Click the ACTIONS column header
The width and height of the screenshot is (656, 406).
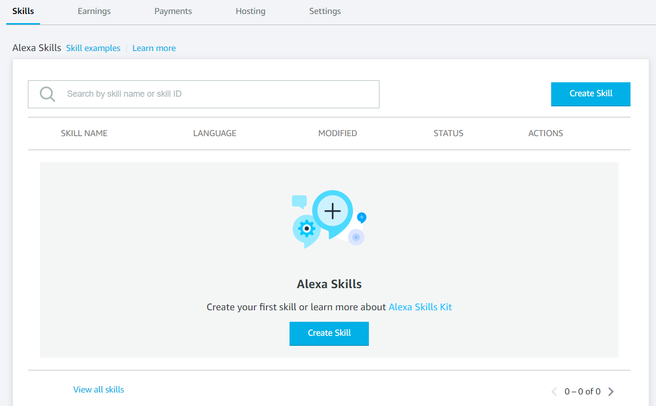546,133
